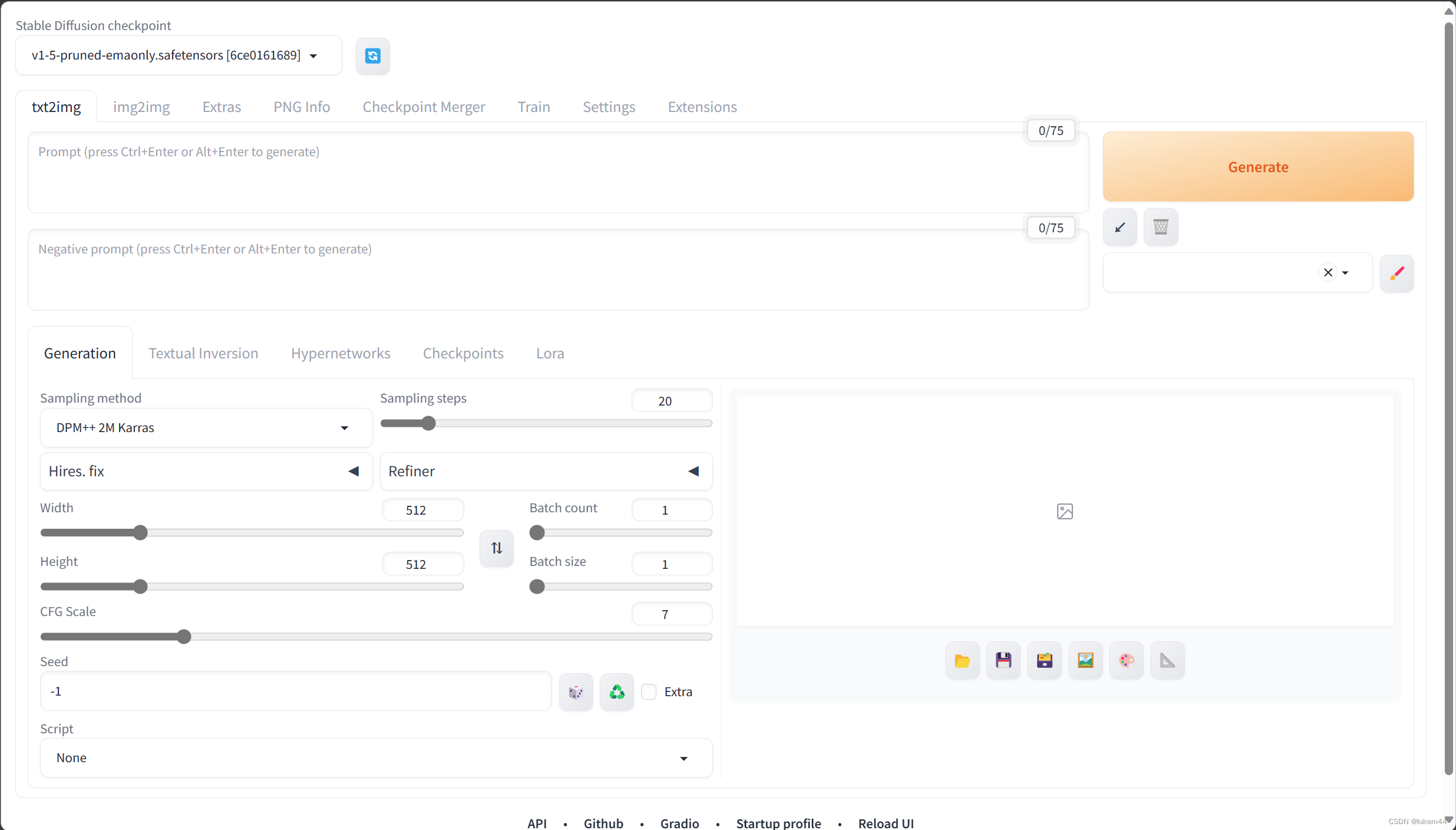Adjust the Height slider

[252, 587]
